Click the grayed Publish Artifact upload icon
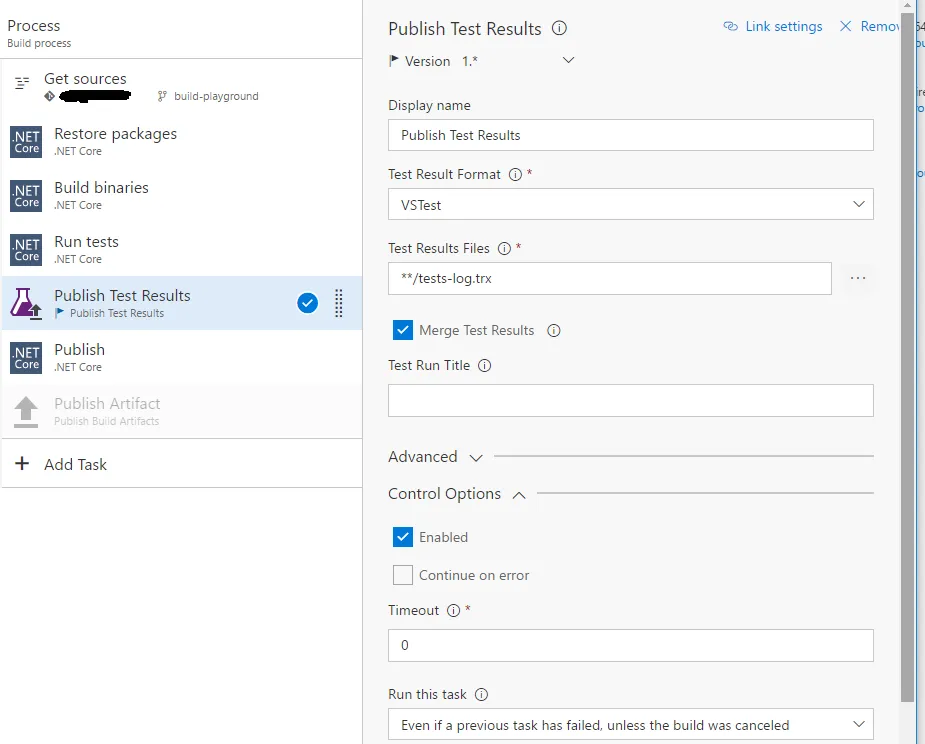The width and height of the screenshot is (925, 744). 26,411
